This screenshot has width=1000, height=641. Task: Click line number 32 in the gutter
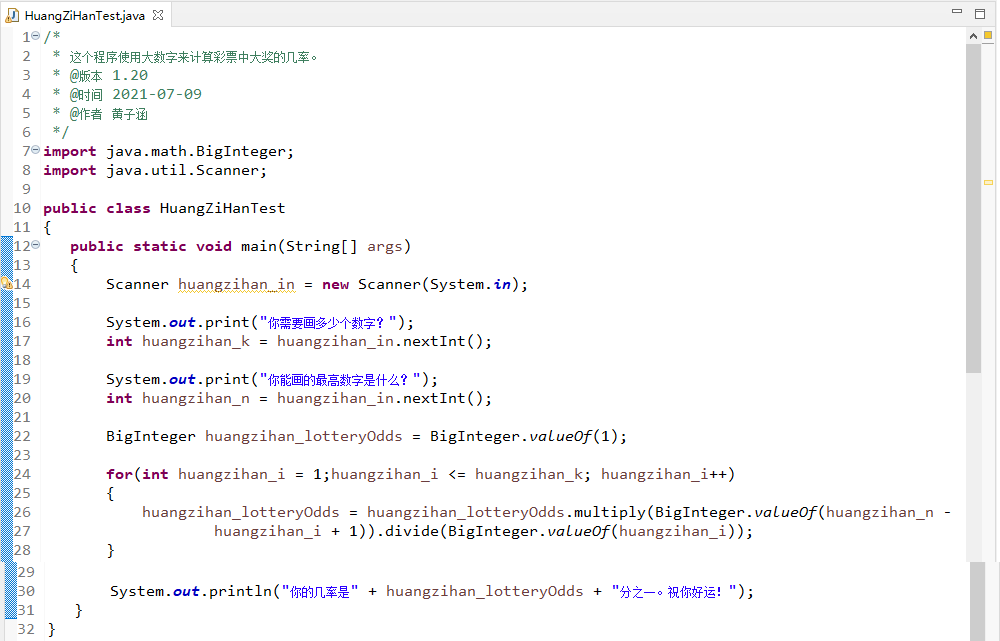pyautogui.click(x=26, y=630)
